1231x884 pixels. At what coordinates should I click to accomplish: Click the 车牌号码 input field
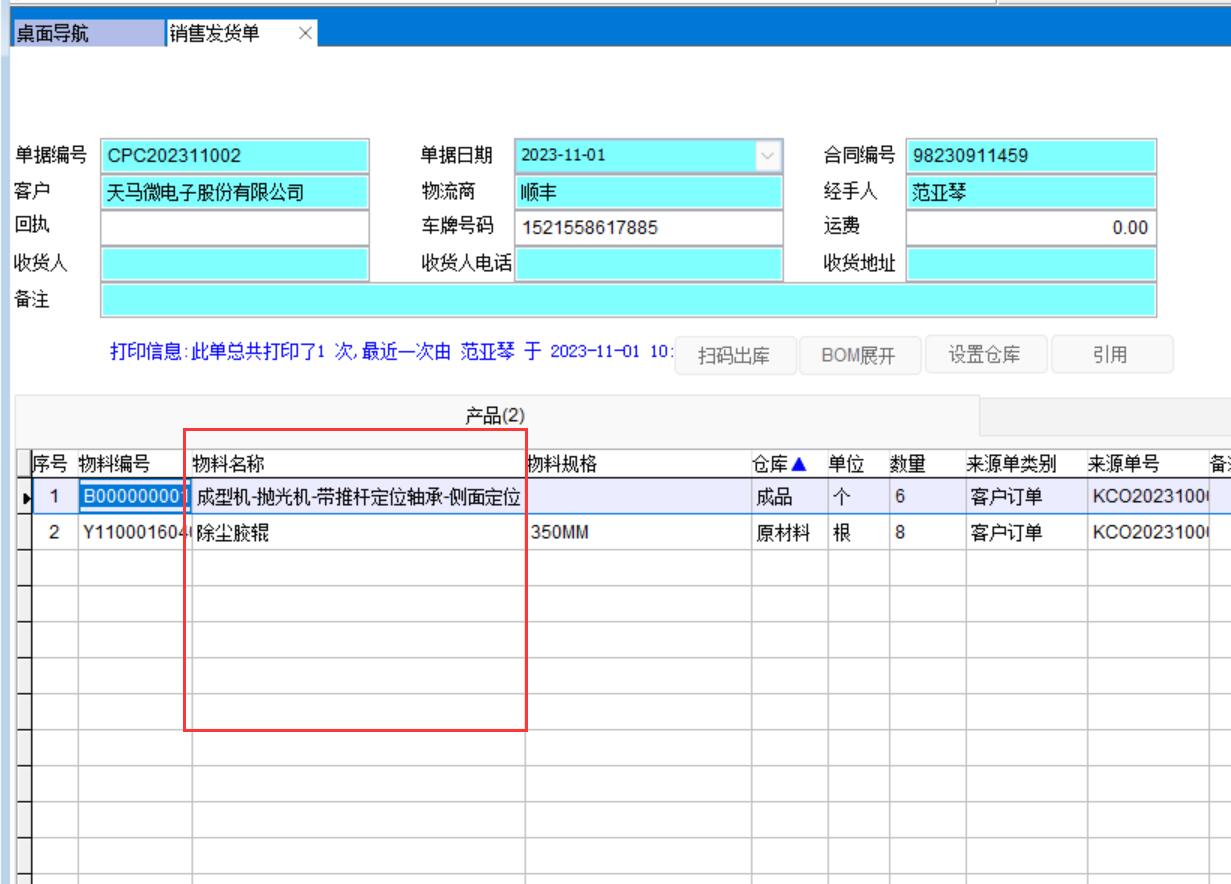point(649,228)
